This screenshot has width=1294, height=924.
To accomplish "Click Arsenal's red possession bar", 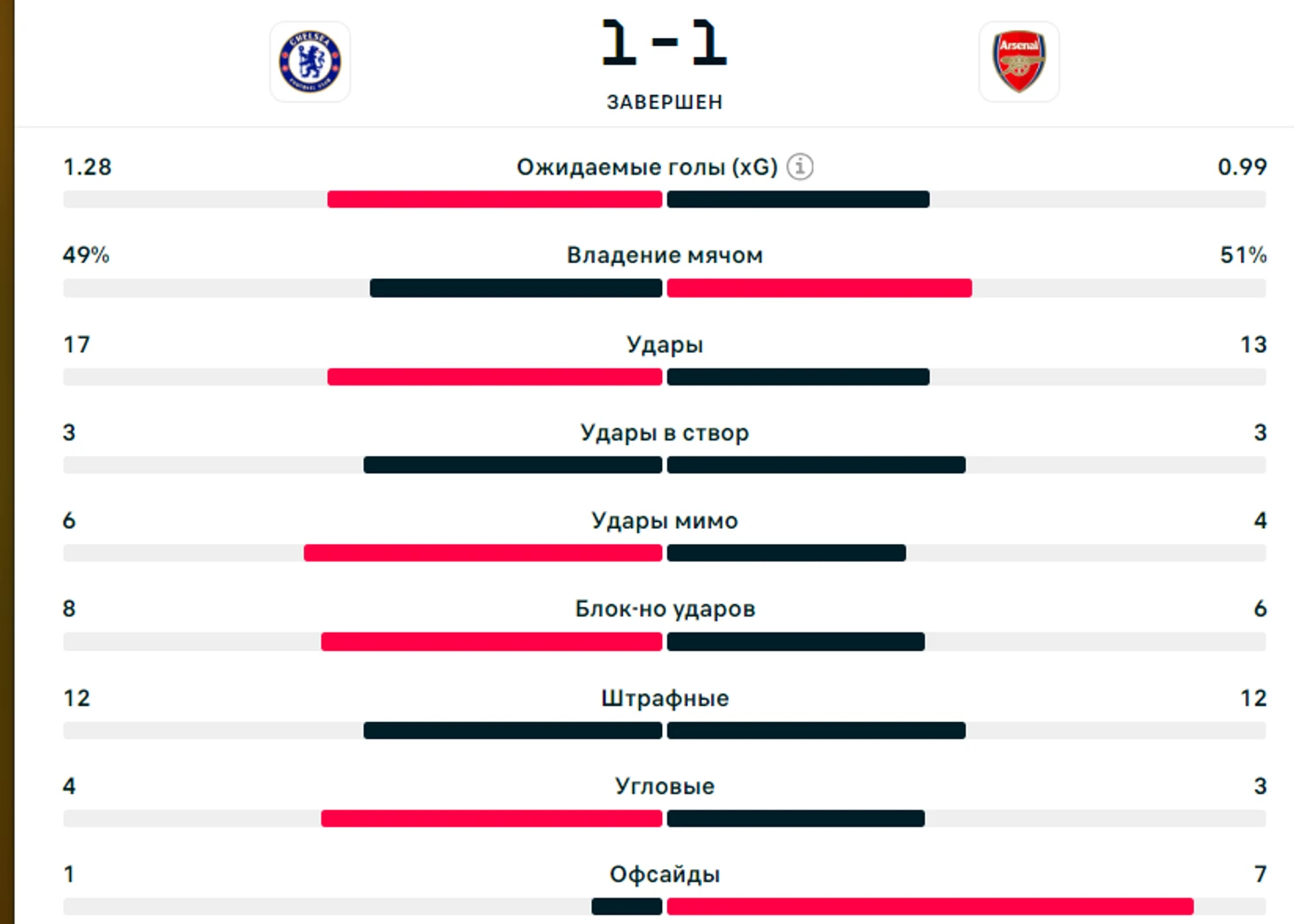I will tap(820, 288).
